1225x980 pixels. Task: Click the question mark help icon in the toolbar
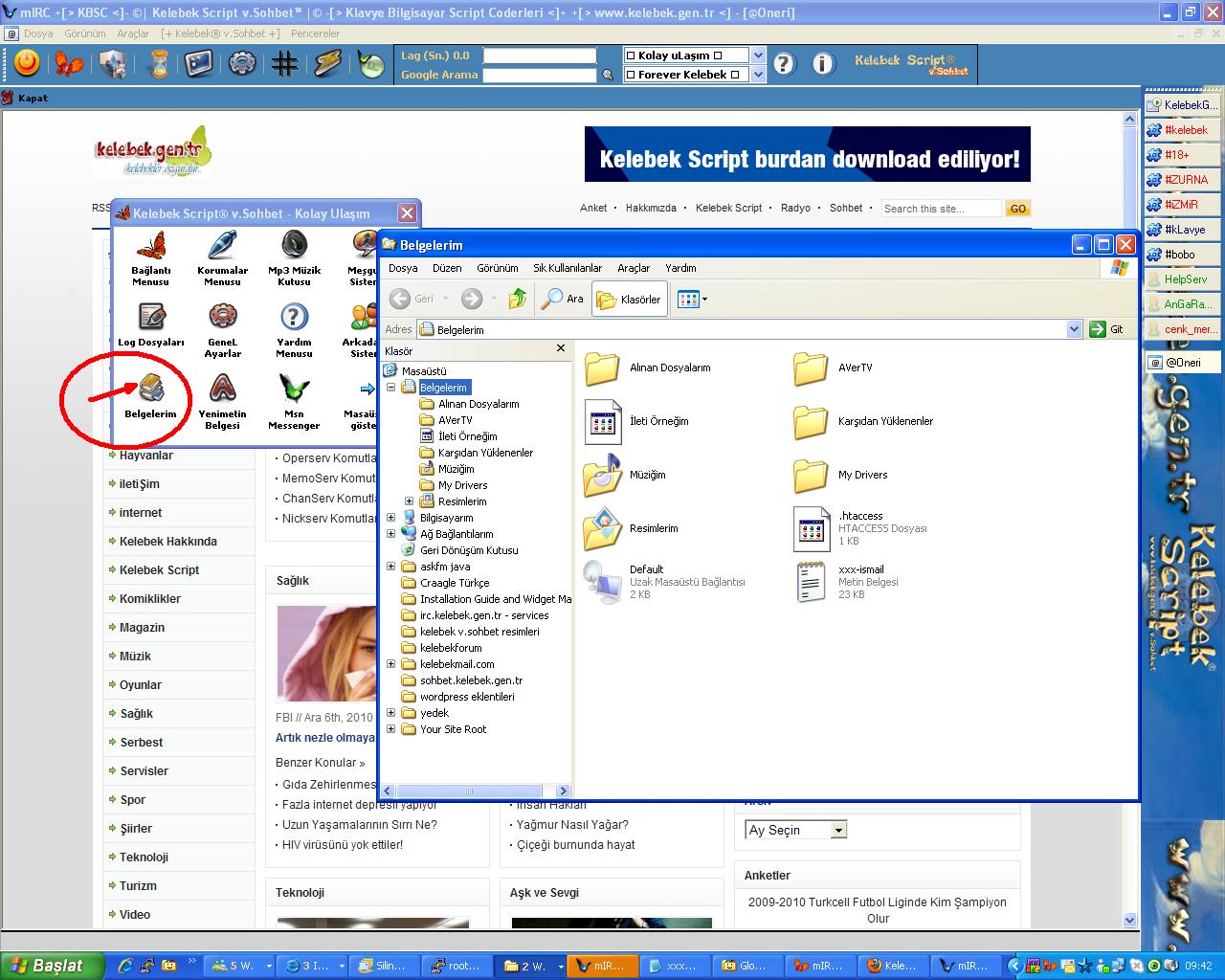point(784,64)
